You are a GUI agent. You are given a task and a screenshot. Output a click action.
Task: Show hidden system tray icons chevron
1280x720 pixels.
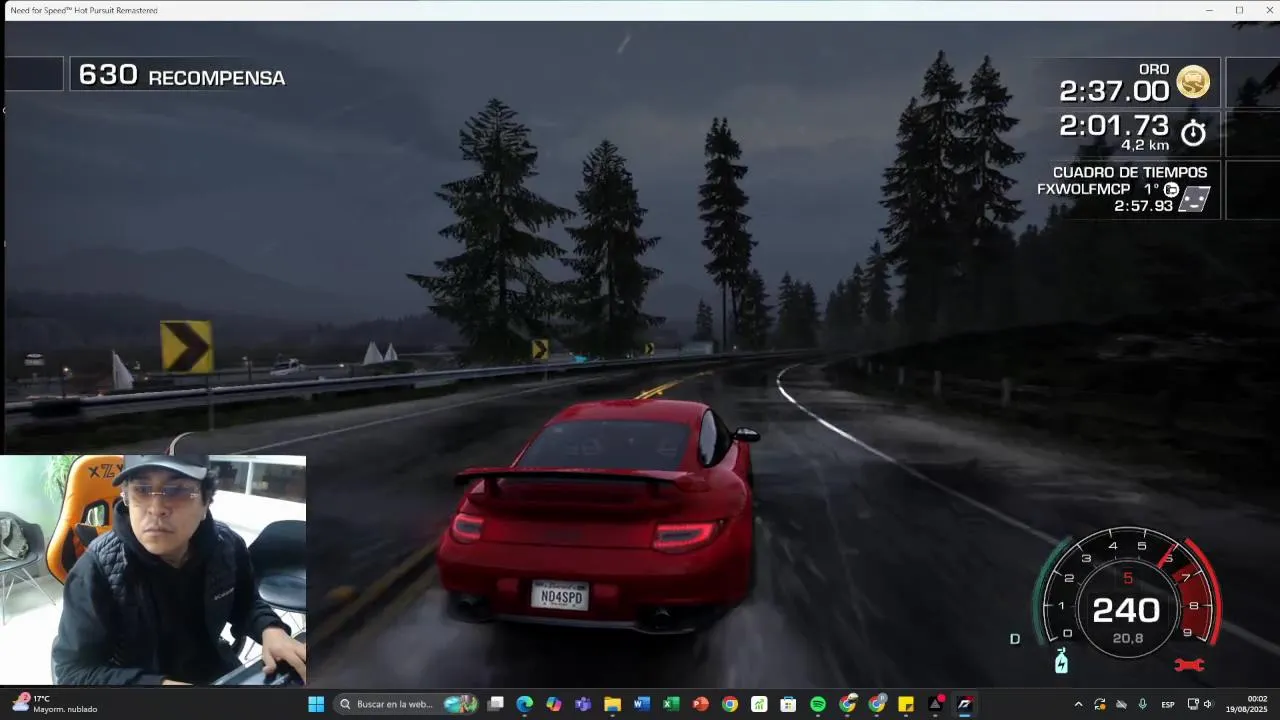click(1078, 704)
